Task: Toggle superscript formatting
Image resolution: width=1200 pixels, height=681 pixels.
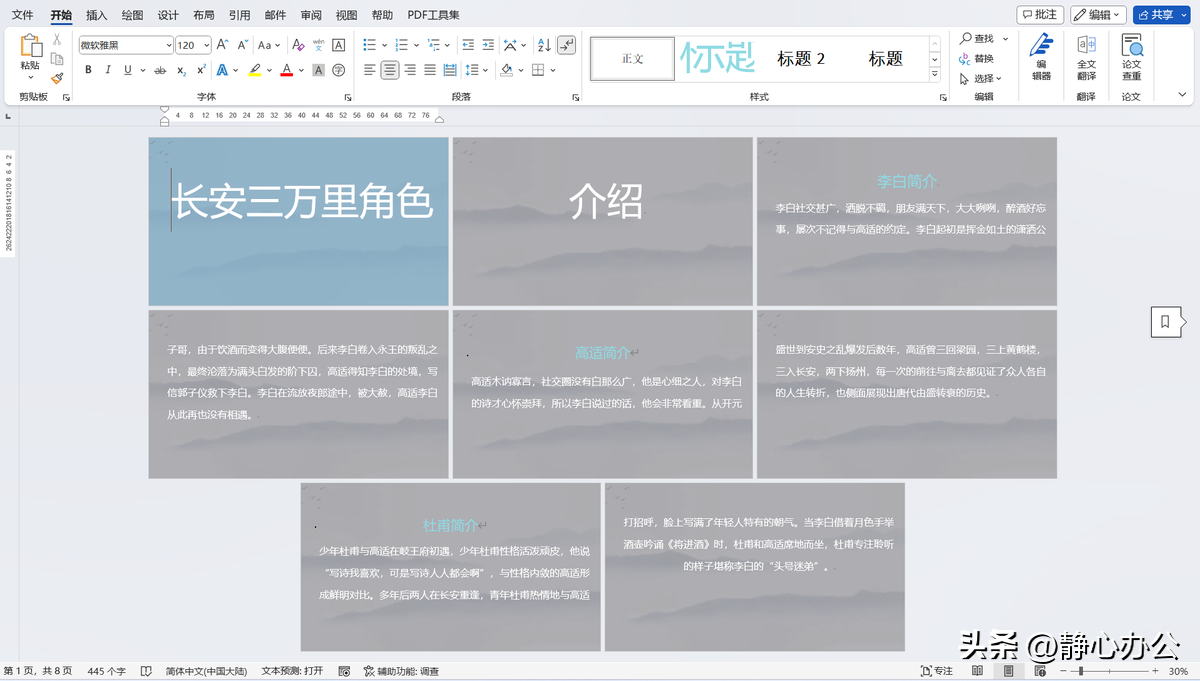Action: click(201, 70)
